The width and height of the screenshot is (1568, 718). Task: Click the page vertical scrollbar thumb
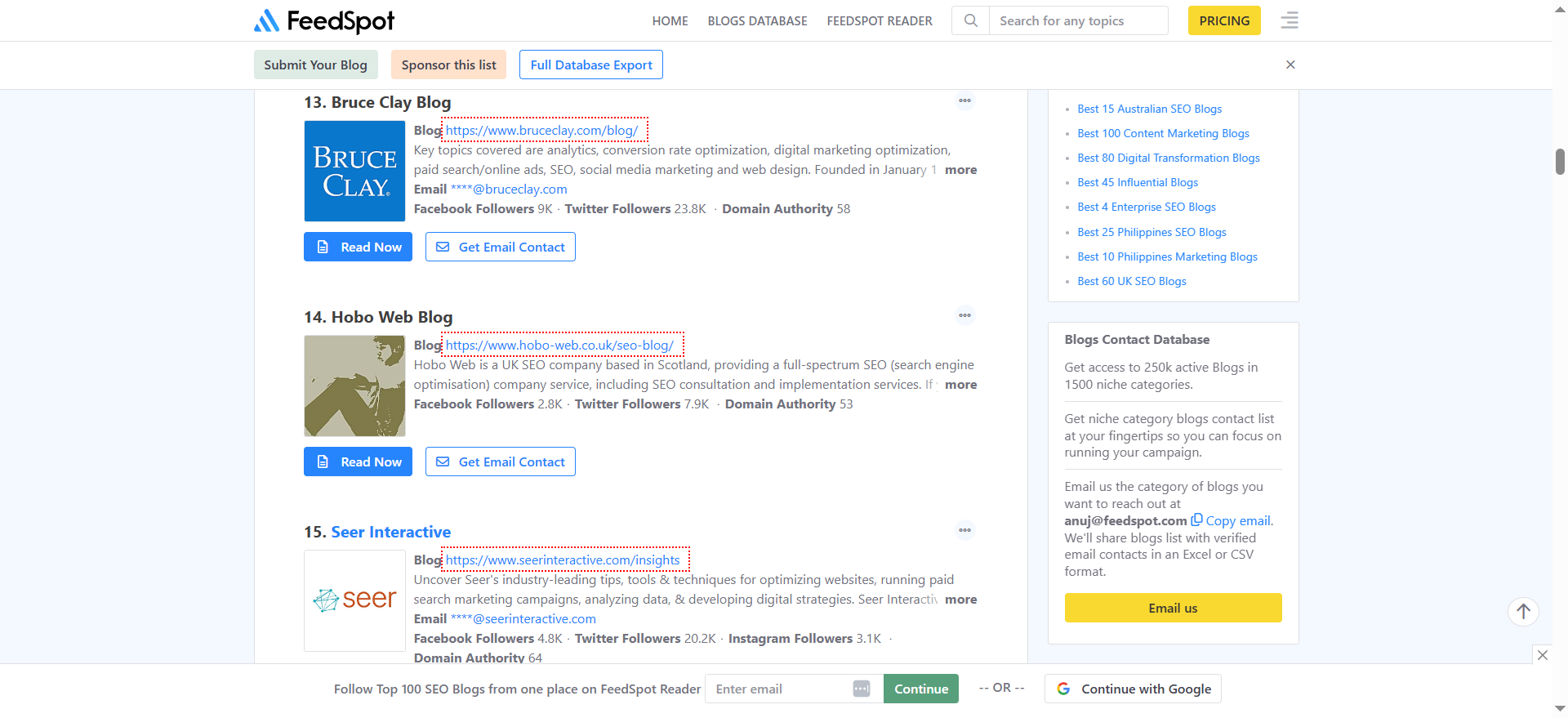point(1560,162)
